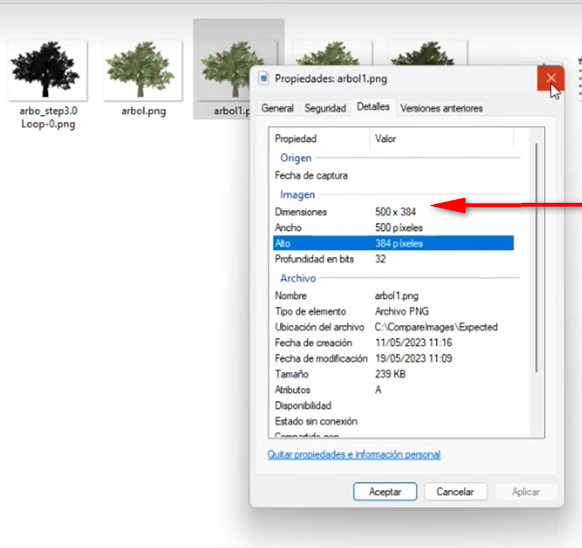The width and height of the screenshot is (582, 548).
Task: Select the Ubicación del archivo row
Action: 393,327
